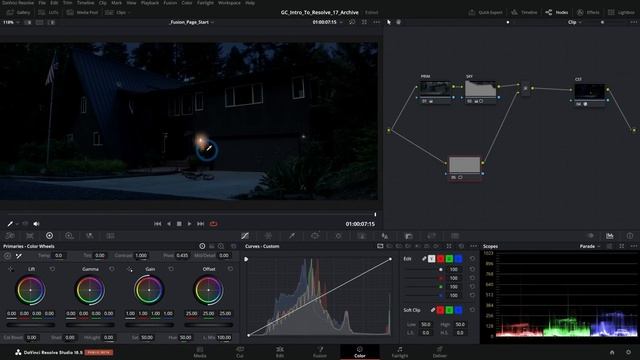Open the Power Window palette icon
Screen dimensions: 640x360
point(315,236)
